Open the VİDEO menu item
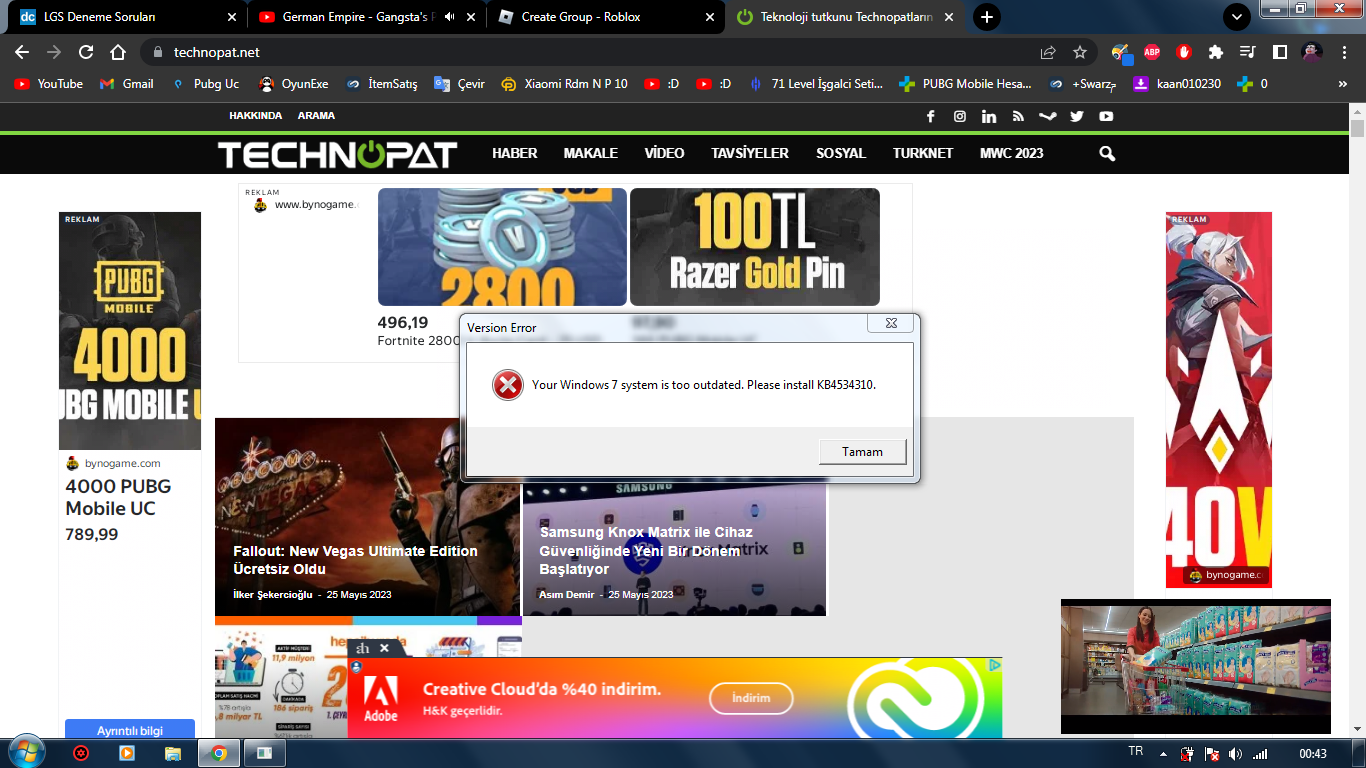This screenshot has width=1366, height=768. [x=665, y=153]
